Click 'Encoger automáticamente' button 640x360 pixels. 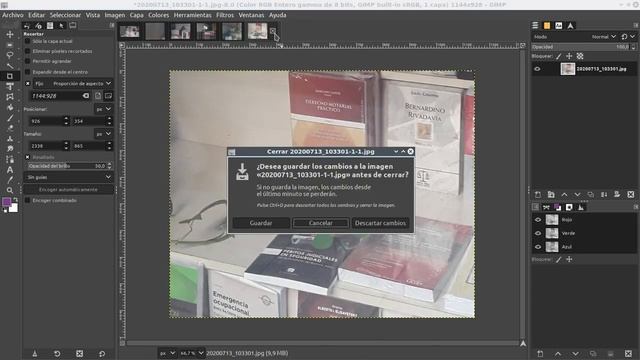tap(68, 189)
